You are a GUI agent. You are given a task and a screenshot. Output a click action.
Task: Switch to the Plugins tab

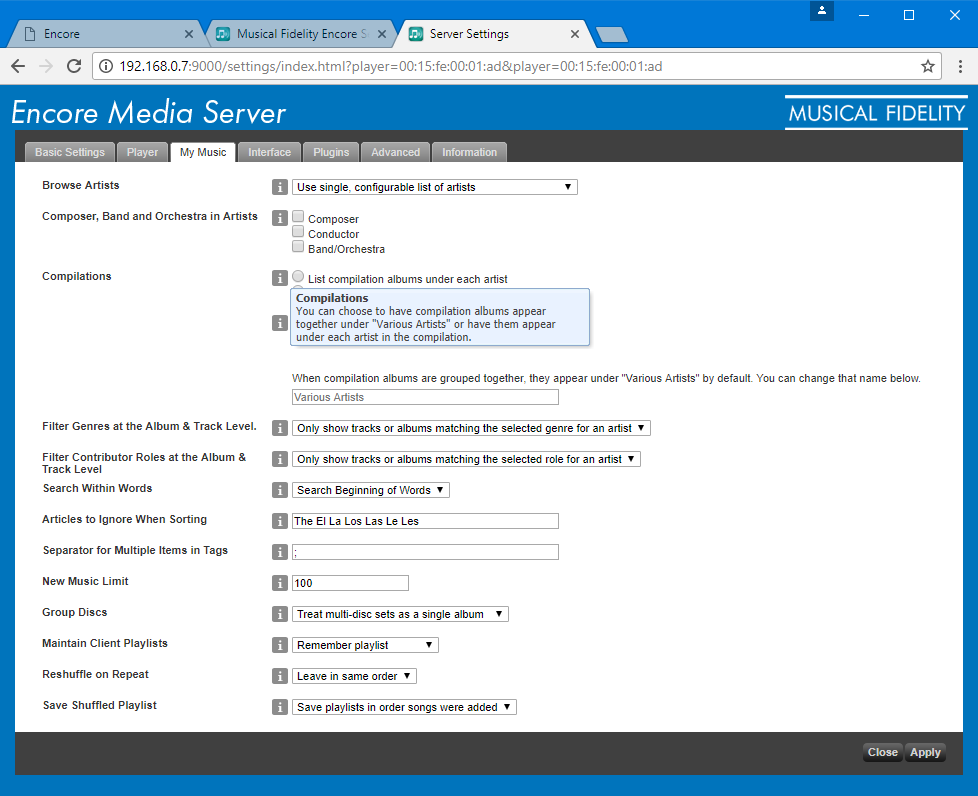coord(331,152)
